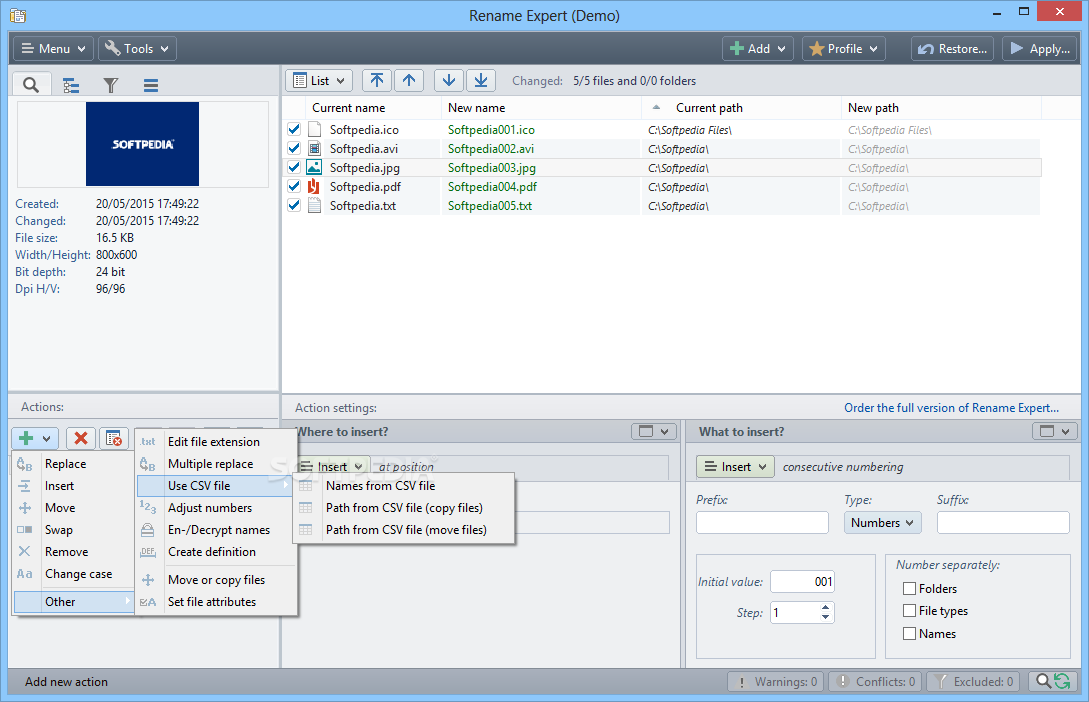Image resolution: width=1089 pixels, height=702 pixels.
Task: Open the Menu dropdown
Action: point(53,49)
